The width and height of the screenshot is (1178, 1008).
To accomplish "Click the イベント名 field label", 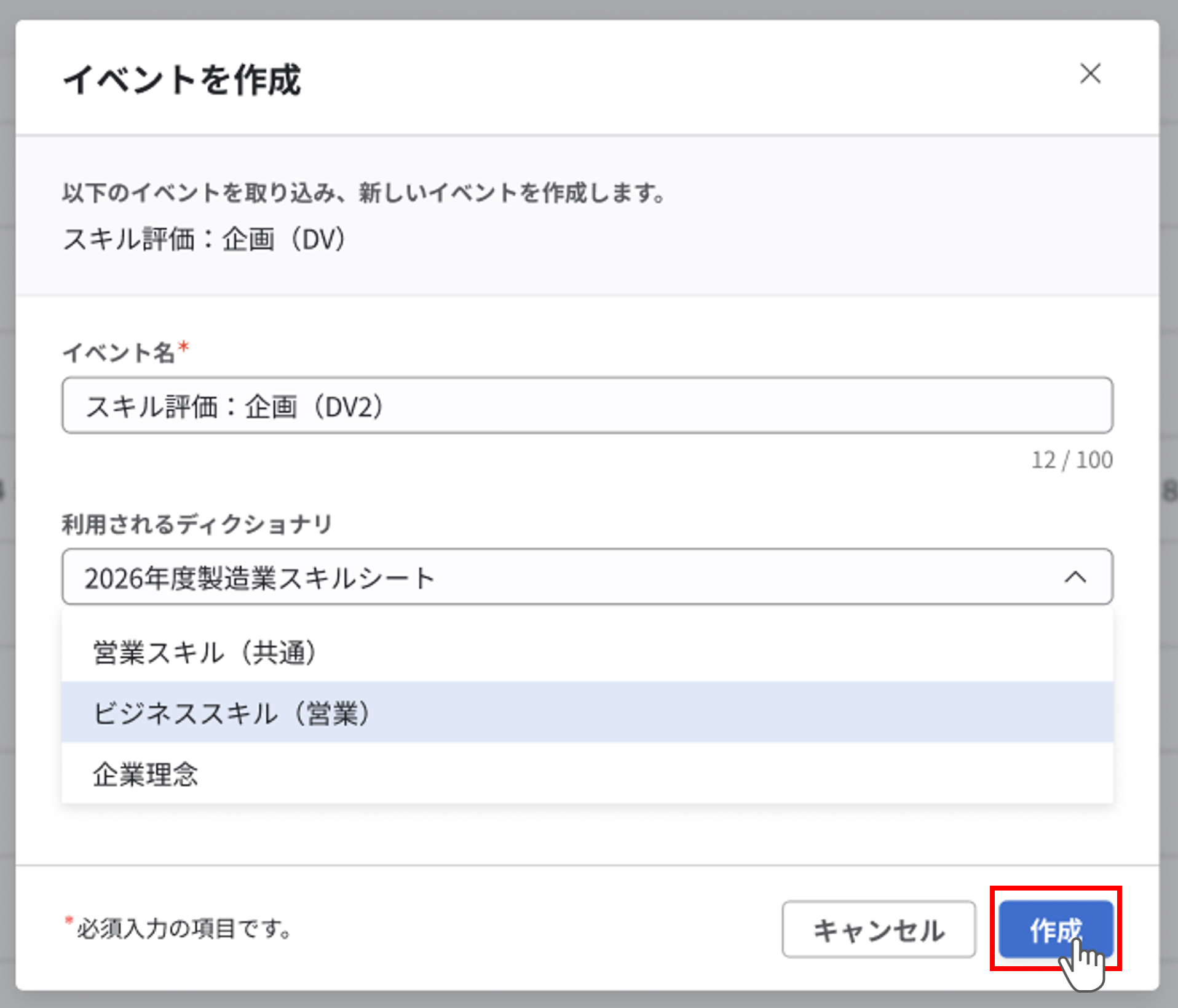I will click(119, 353).
